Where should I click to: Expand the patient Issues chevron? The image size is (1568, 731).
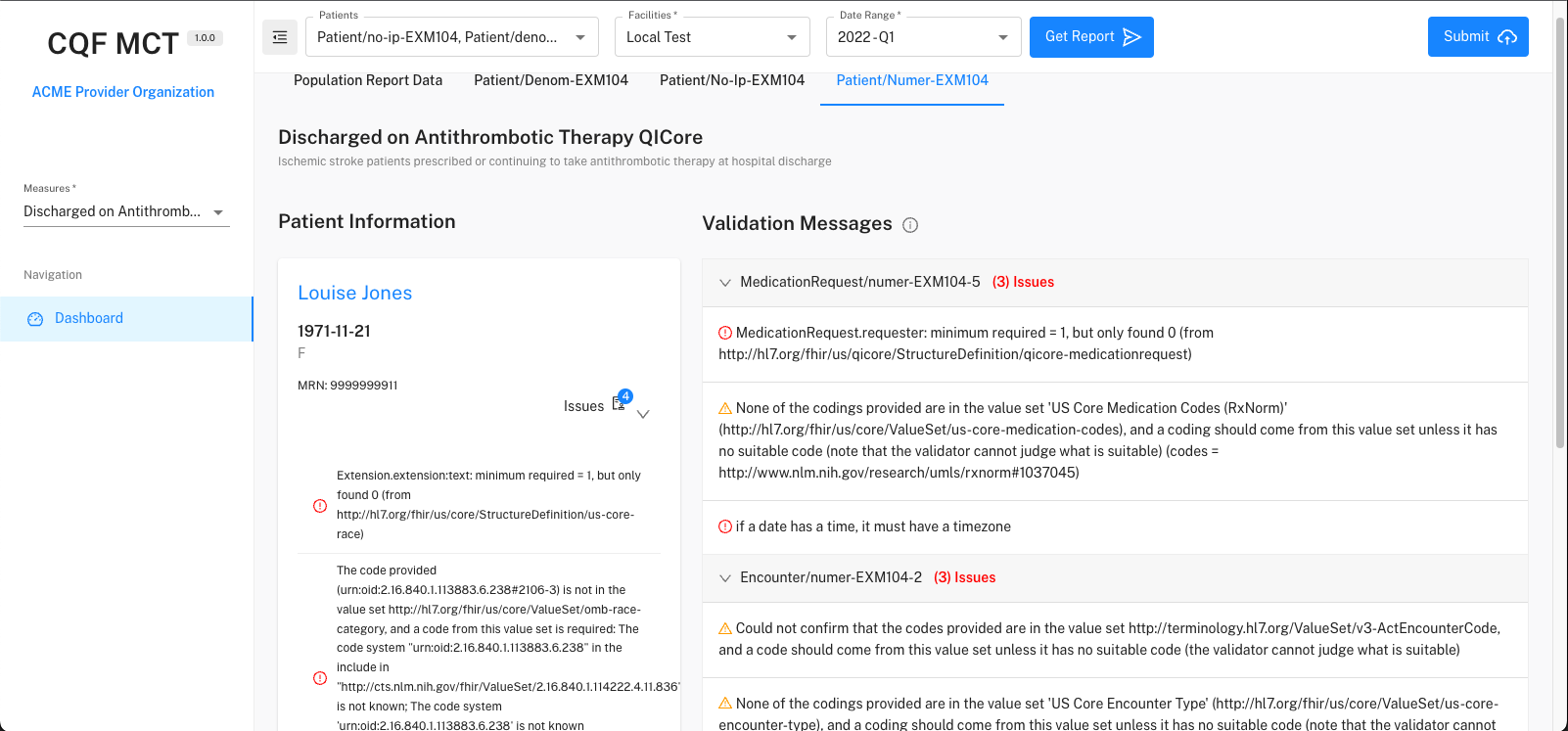[x=643, y=414]
